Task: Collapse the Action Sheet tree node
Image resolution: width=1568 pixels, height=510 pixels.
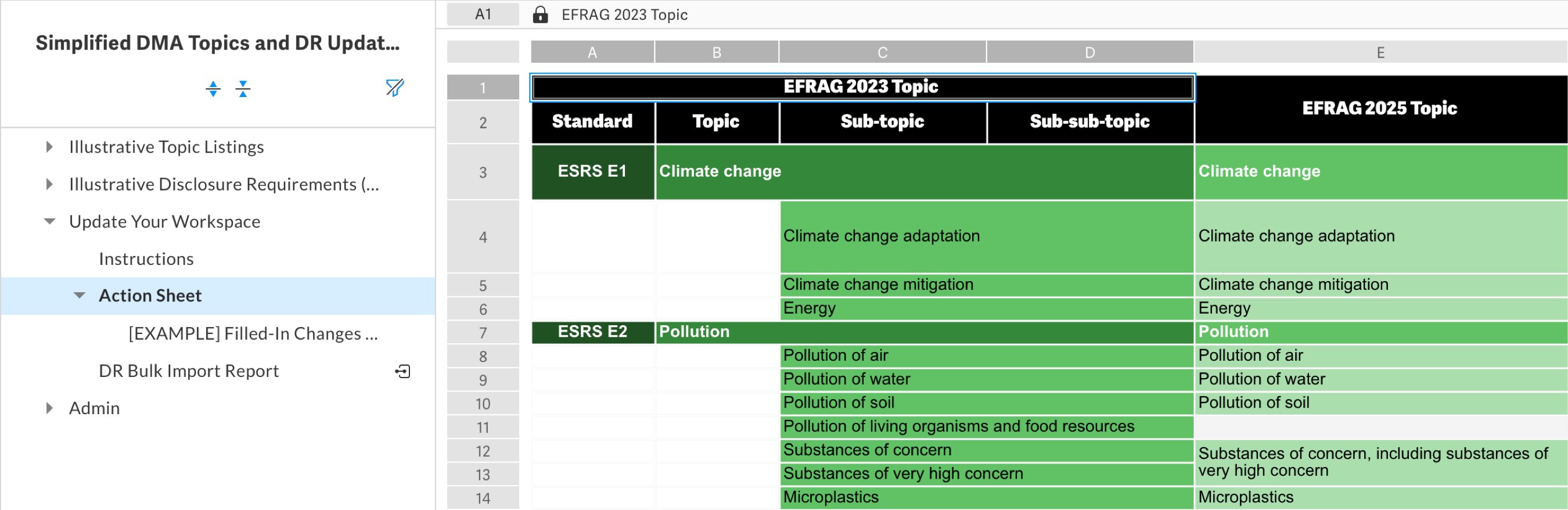Action: [x=79, y=296]
